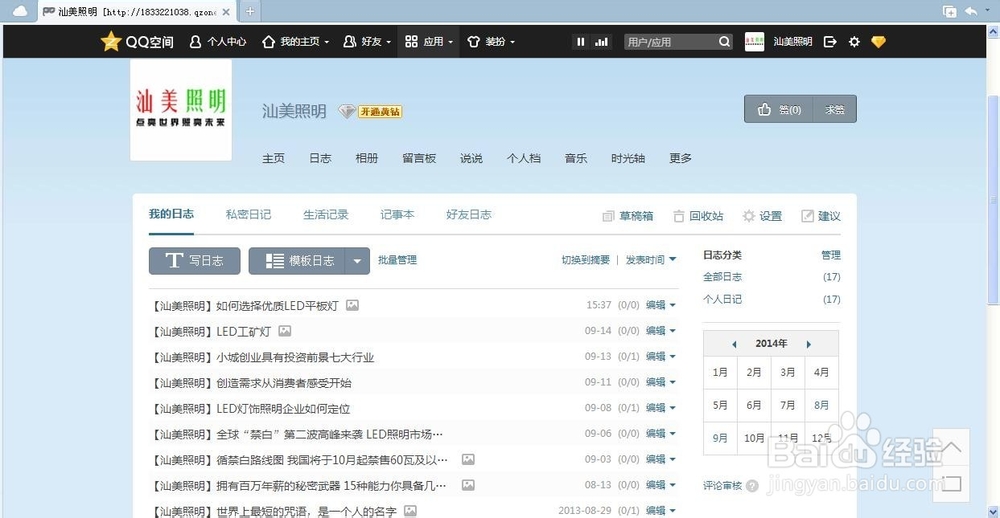Click the thumbs-up 赞(0) button
Screen dimensions: 1000x518
point(779,109)
